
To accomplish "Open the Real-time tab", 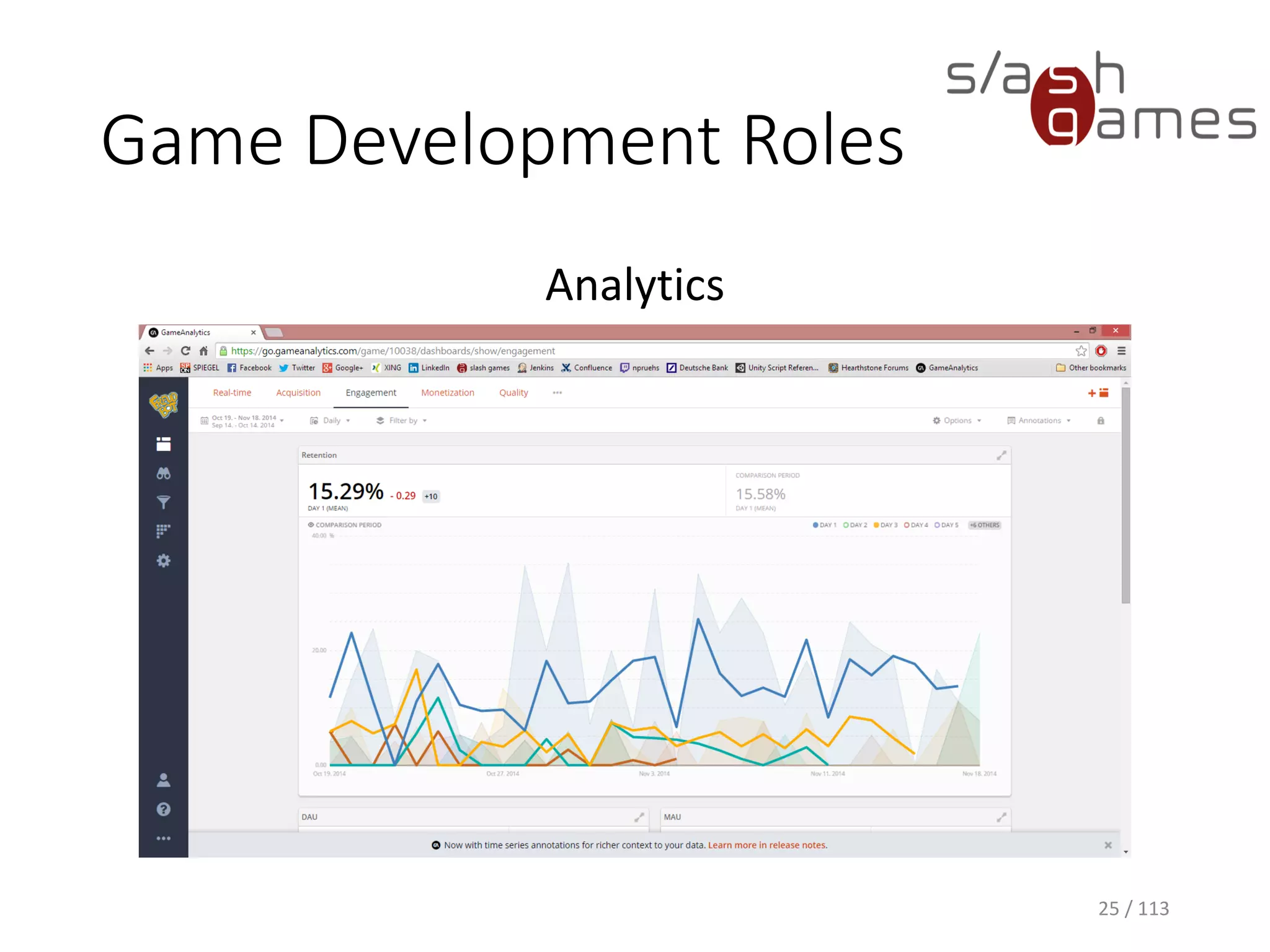I will pos(232,393).
